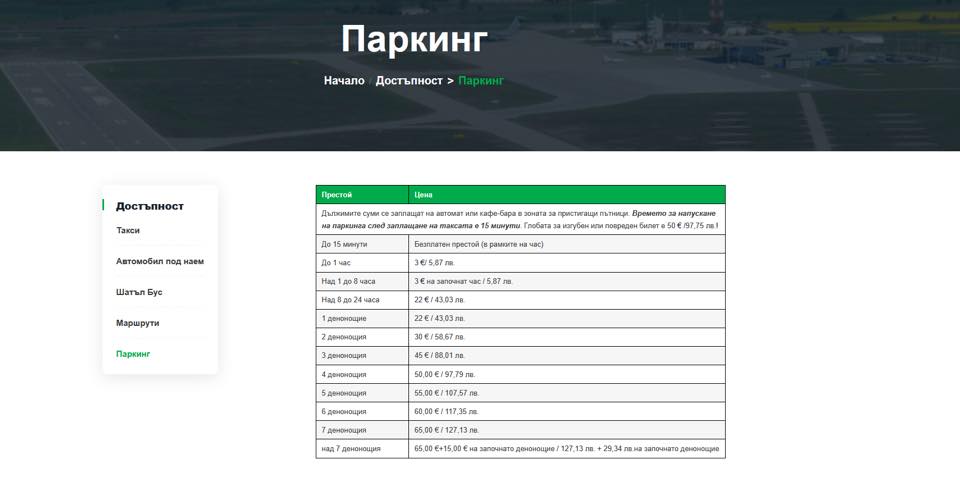
Task: Open Такси in the sidebar menu
Action: pos(128,231)
